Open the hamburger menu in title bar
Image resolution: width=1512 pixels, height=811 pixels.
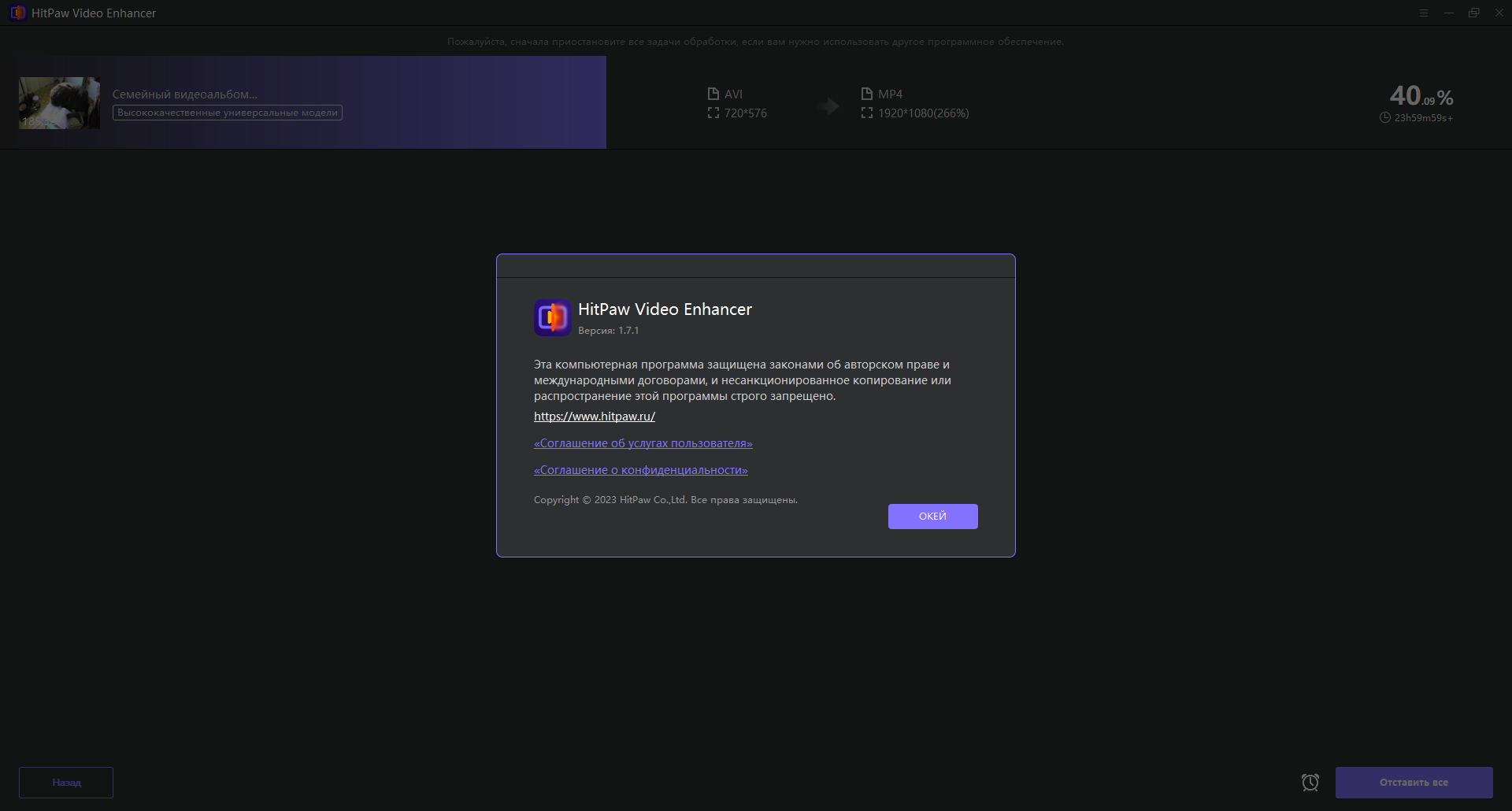click(1424, 13)
